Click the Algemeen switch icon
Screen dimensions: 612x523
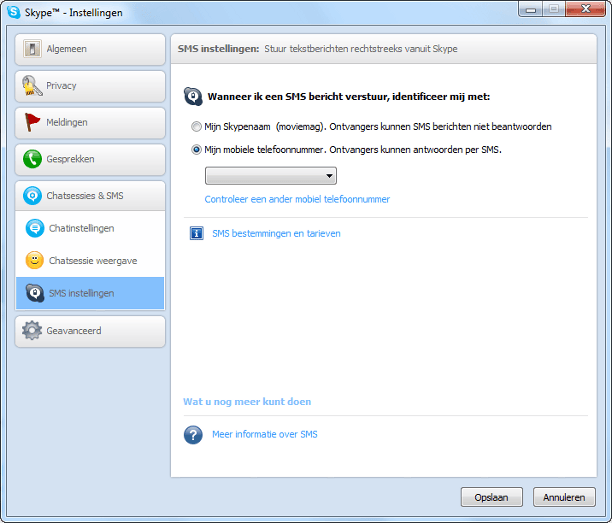point(32,49)
